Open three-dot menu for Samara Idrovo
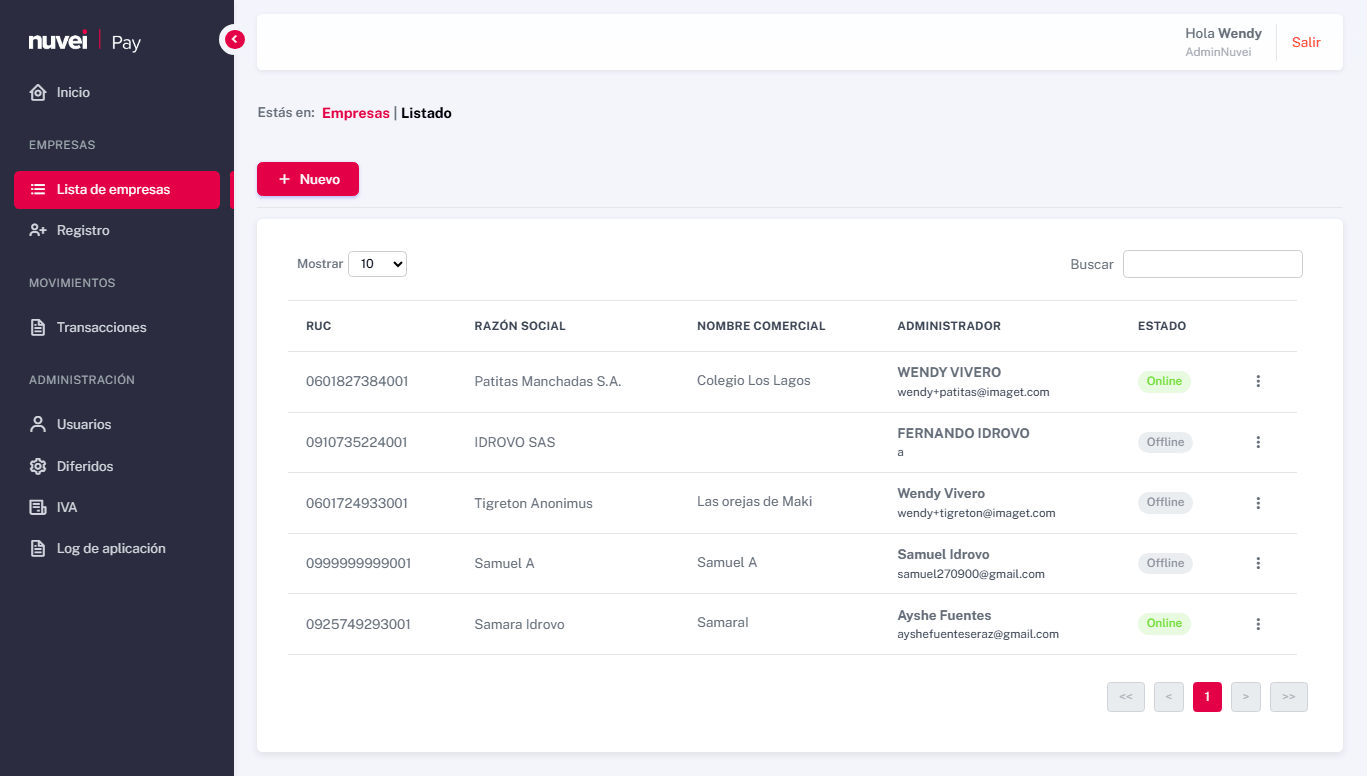Viewport: 1368px width, 776px height. 1258,623
